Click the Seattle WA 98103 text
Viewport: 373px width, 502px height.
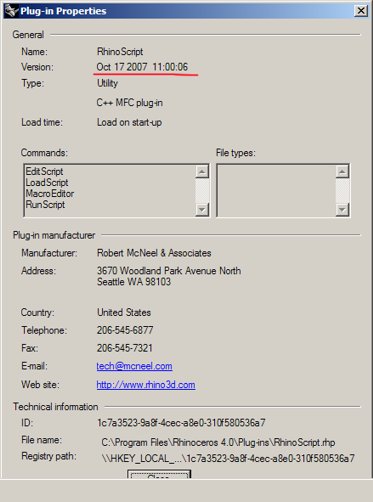tap(134, 282)
